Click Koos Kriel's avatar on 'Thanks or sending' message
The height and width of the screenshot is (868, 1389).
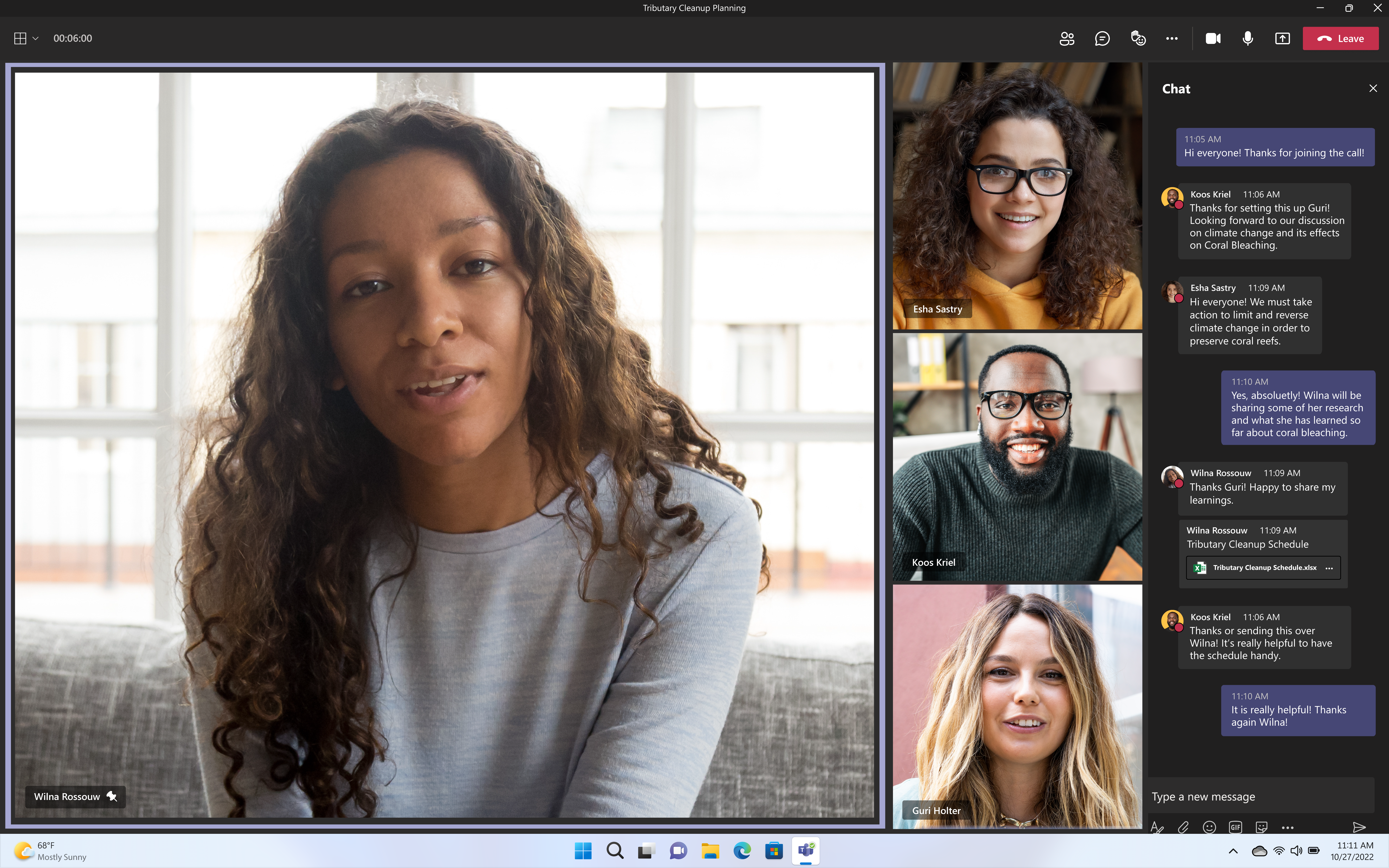[1172, 620]
